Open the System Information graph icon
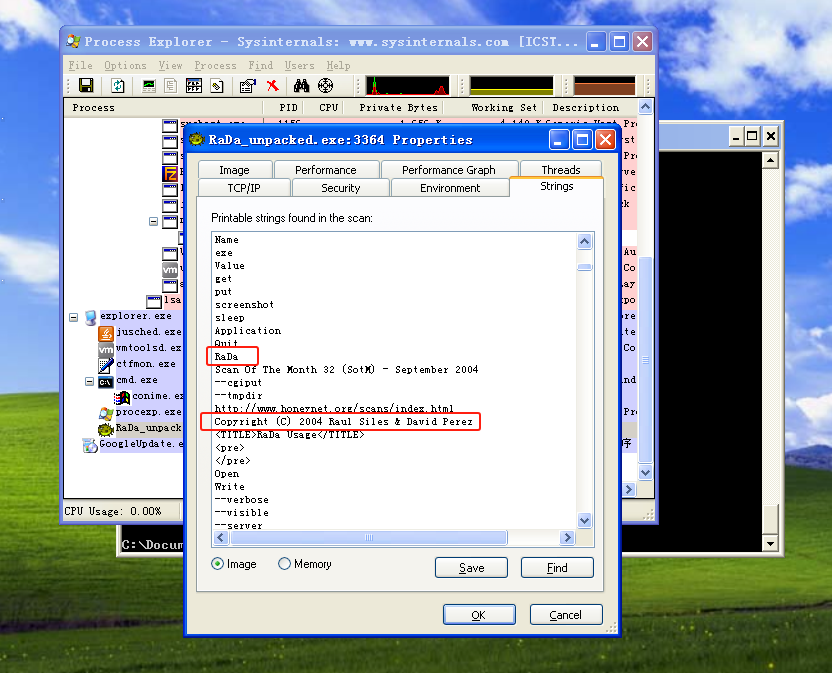832x673 pixels. click(149, 85)
